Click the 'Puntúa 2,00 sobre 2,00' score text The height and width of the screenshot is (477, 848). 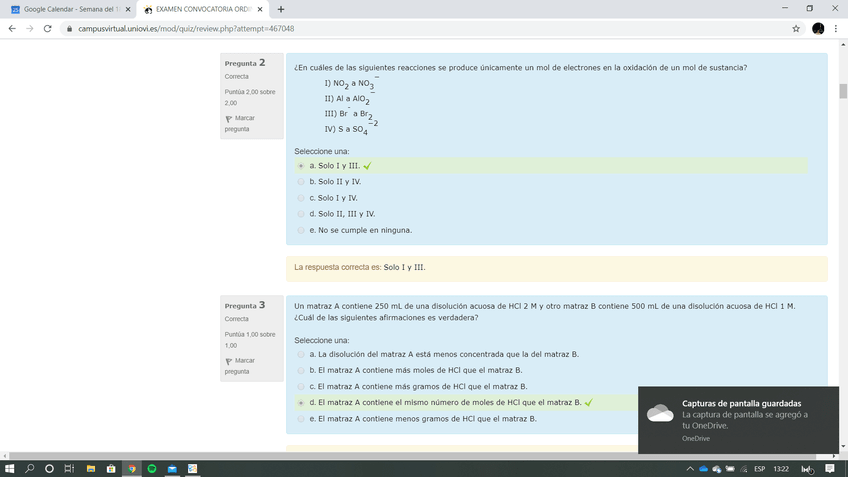(x=250, y=97)
